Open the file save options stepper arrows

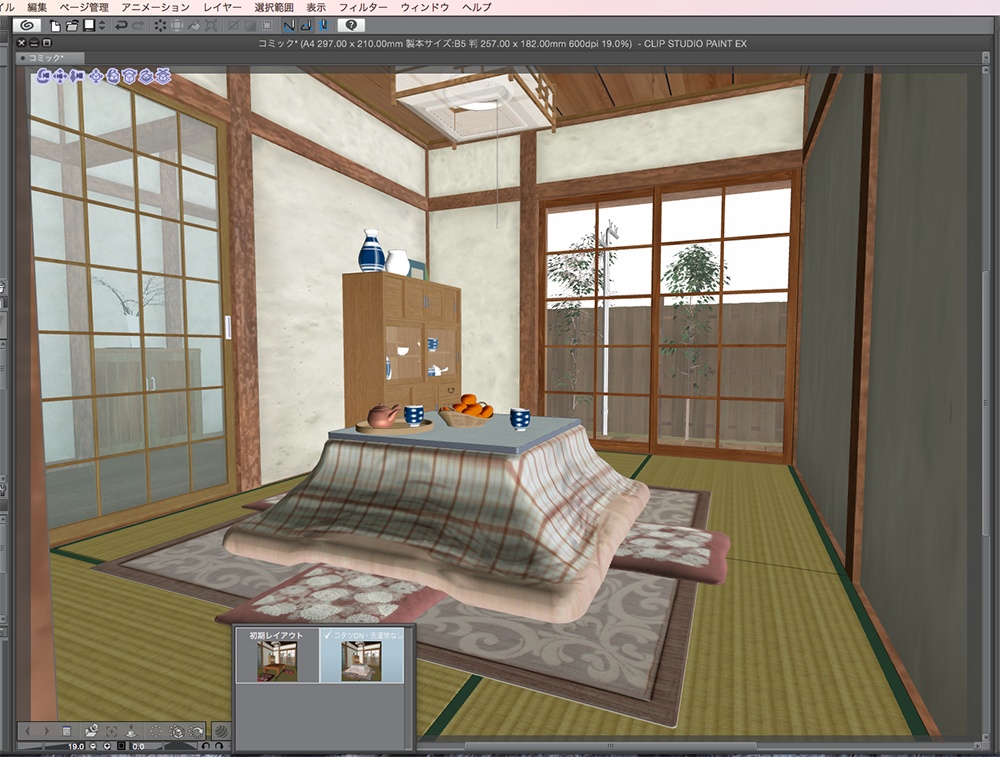pyautogui.click(x=100, y=25)
